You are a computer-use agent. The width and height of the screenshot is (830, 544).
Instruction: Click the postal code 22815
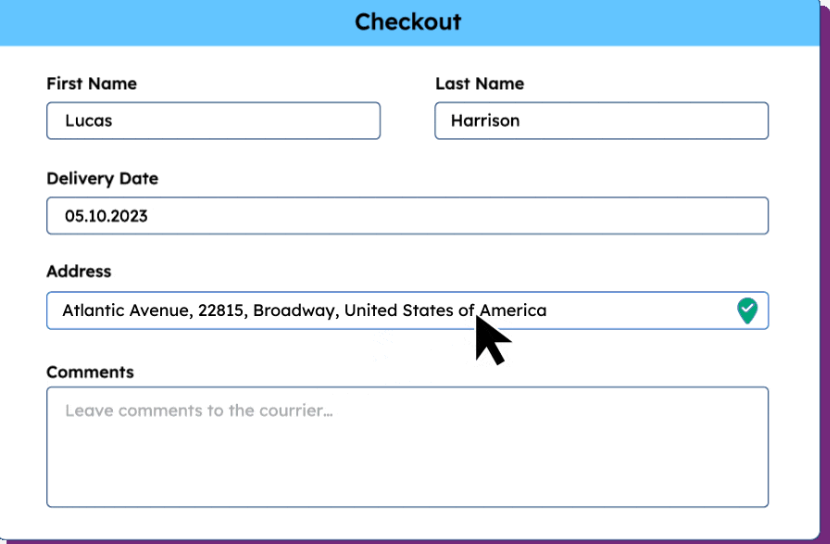pos(221,311)
